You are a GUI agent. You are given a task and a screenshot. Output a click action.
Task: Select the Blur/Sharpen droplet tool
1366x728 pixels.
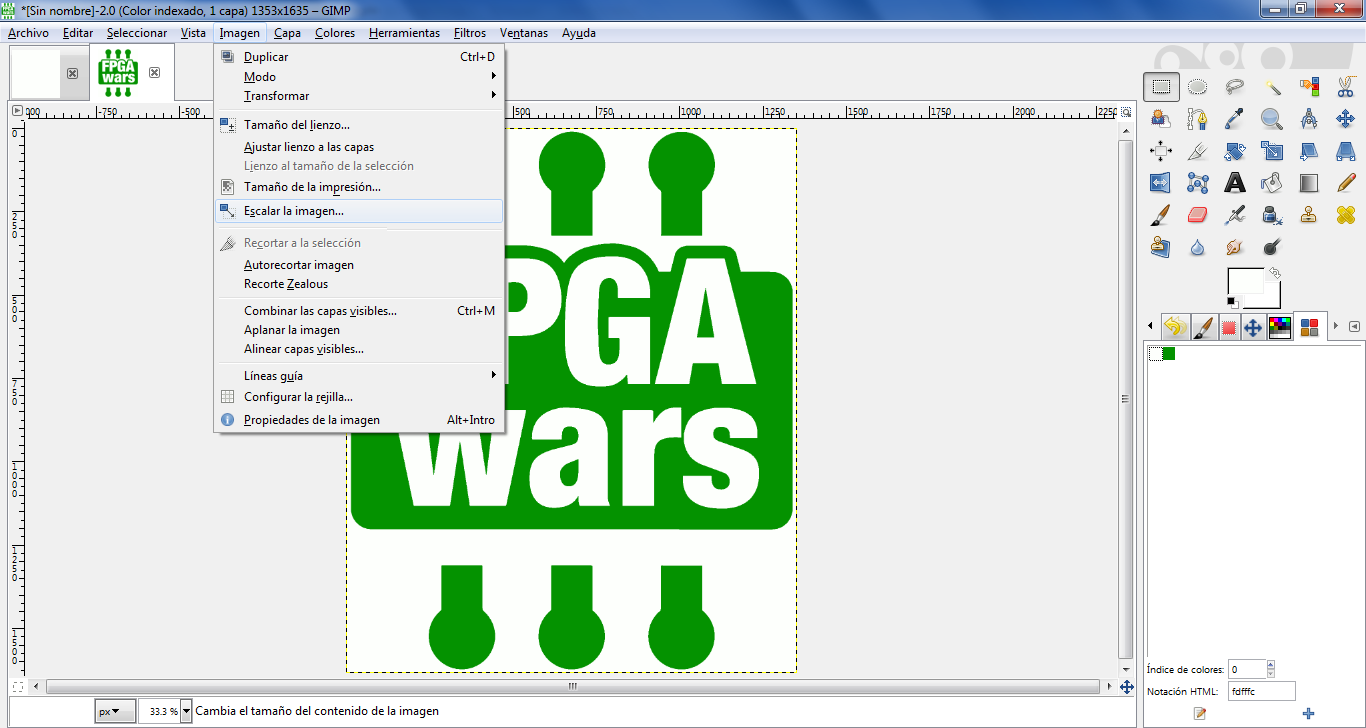click(1198, 247)
